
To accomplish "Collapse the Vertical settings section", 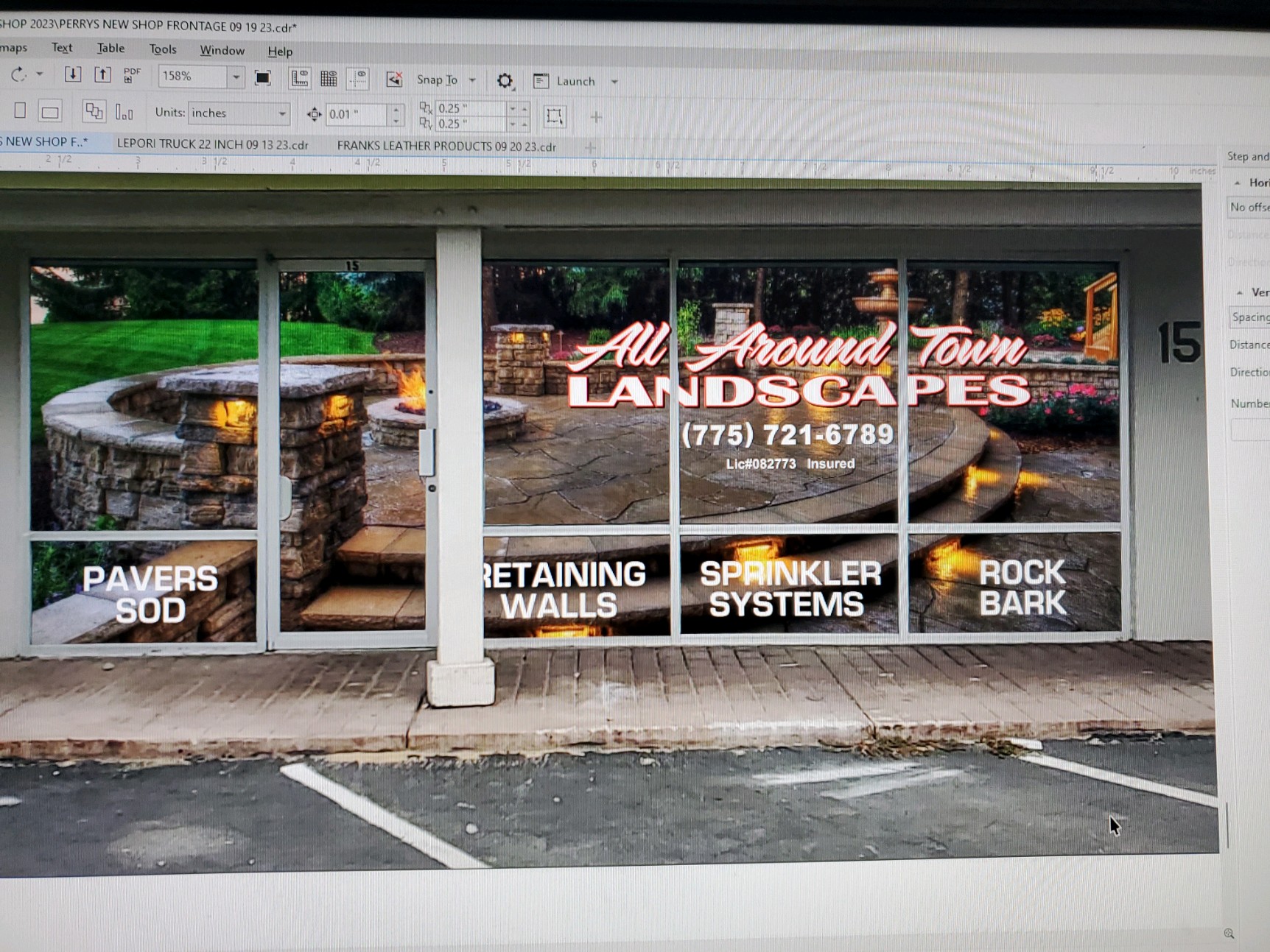I will click(x=1240, y=292).
